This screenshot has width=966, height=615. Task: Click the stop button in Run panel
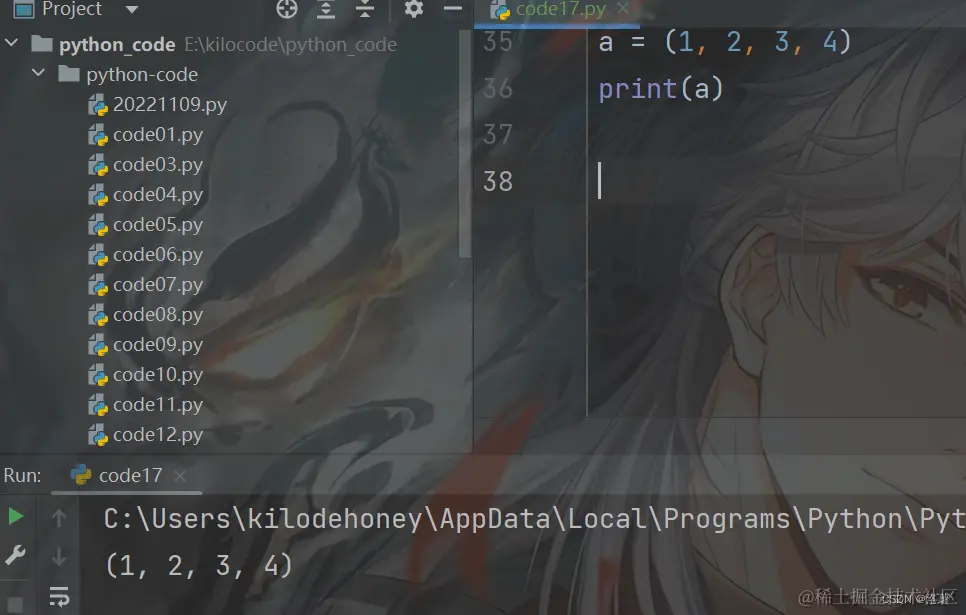click(x=15, y=604)
